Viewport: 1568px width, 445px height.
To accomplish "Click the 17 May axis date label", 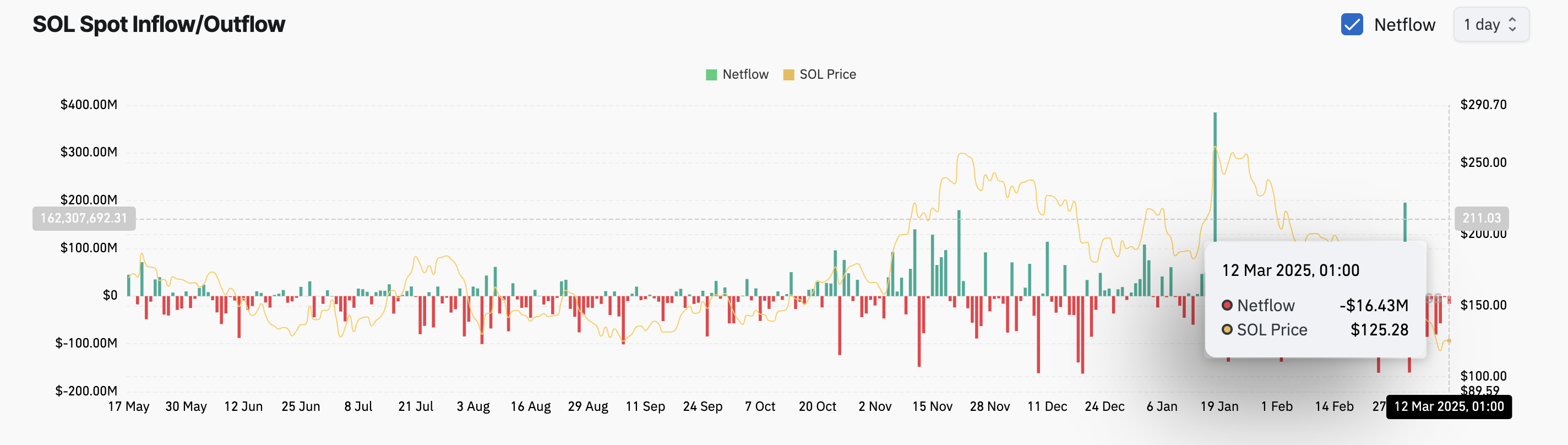I will [128, 406].
